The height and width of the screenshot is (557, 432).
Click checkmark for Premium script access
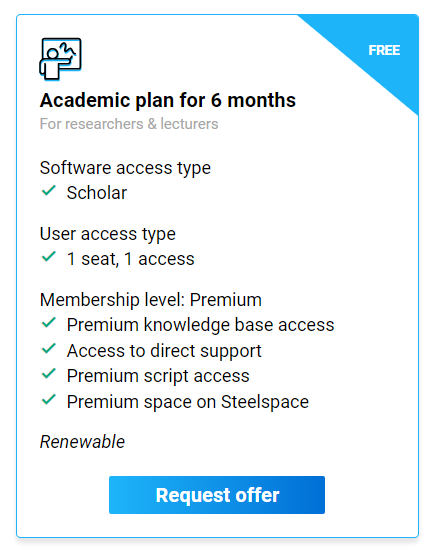click(49, 374)
